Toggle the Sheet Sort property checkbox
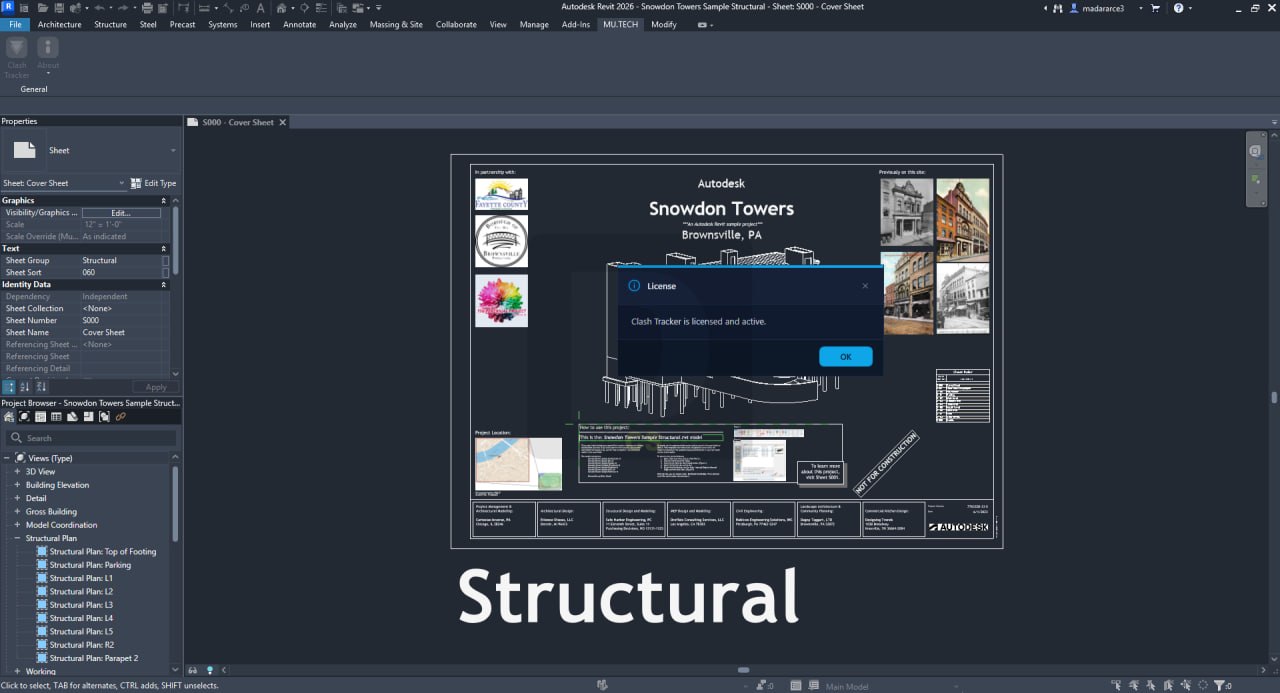The width and height of the screenshot is (1280, 693). pos(166,272)
